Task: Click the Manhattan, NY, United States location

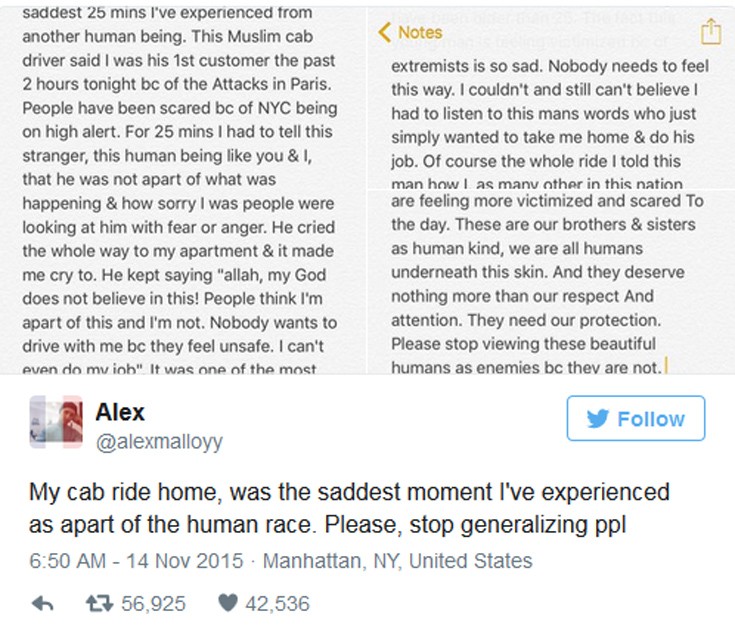Action: [x=397, y=560]
